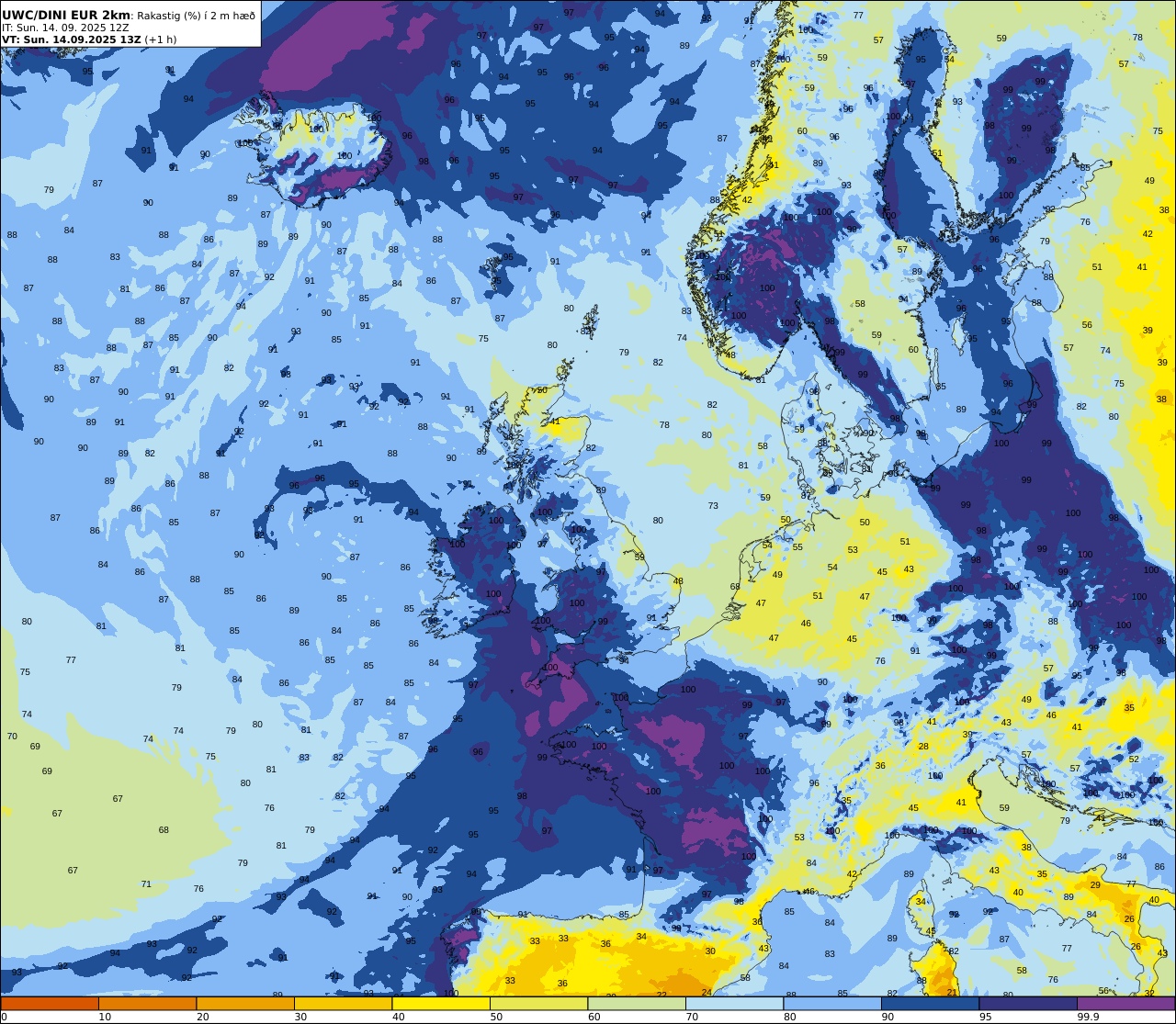Click the 60–70 pale green legend swatch
1176x1024 pixels.
[x=637, y=1004]
